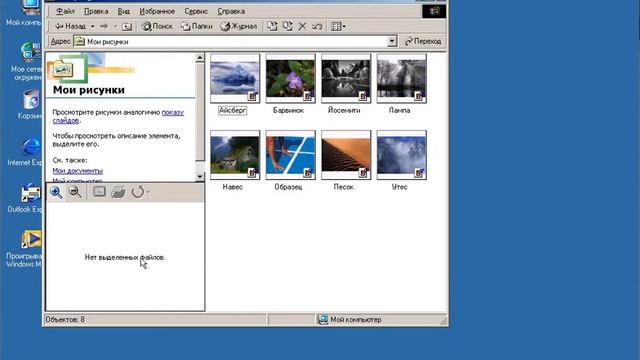Open the Вид menu
The image size is (640, 360).
124,11
